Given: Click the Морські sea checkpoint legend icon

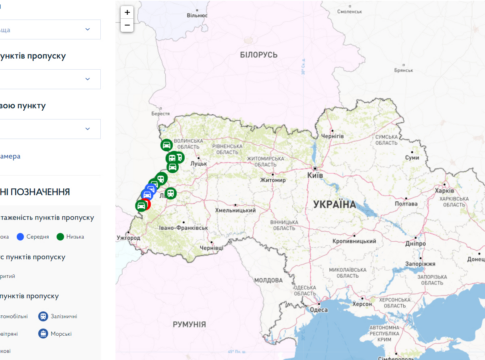Looking at the screenshot, I should pyautogui.click(x=43, y=333).
